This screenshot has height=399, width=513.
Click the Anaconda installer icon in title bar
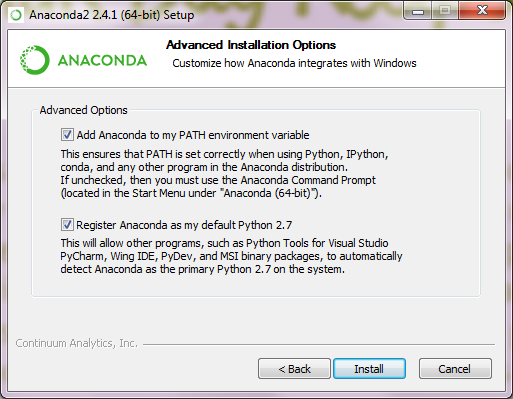pos(16,15)
